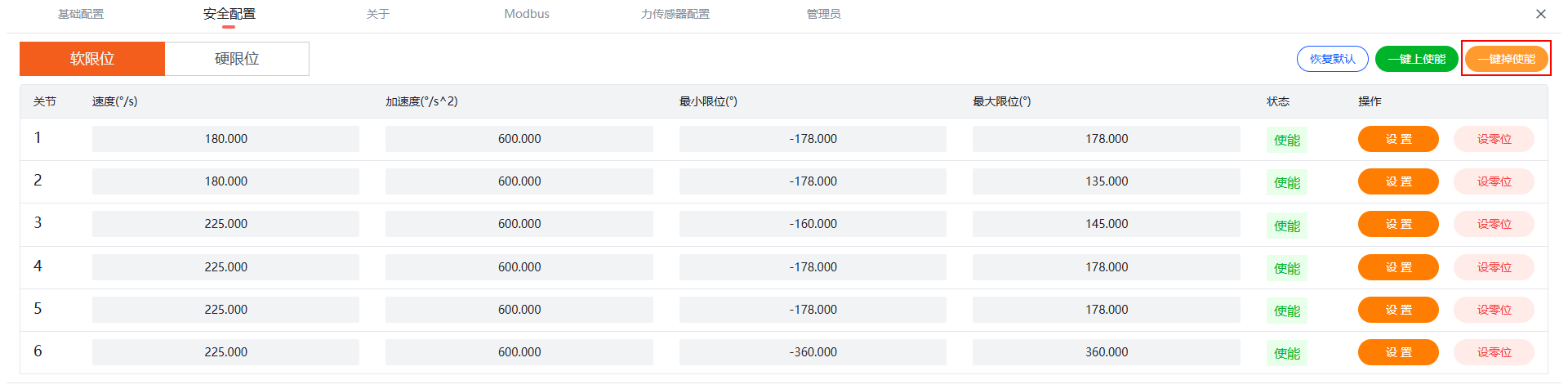
Task: Click the 恢复默认 button
Action: coord(1332,59)
